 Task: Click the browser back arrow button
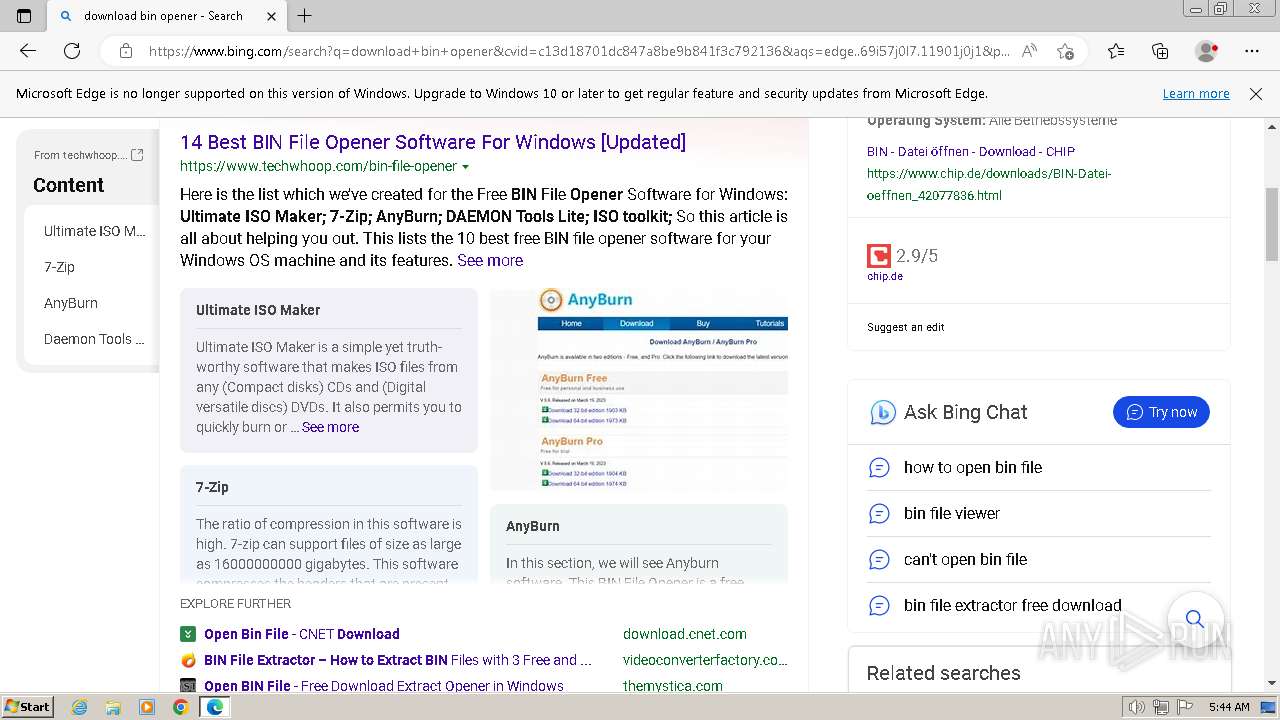(28, 51)
